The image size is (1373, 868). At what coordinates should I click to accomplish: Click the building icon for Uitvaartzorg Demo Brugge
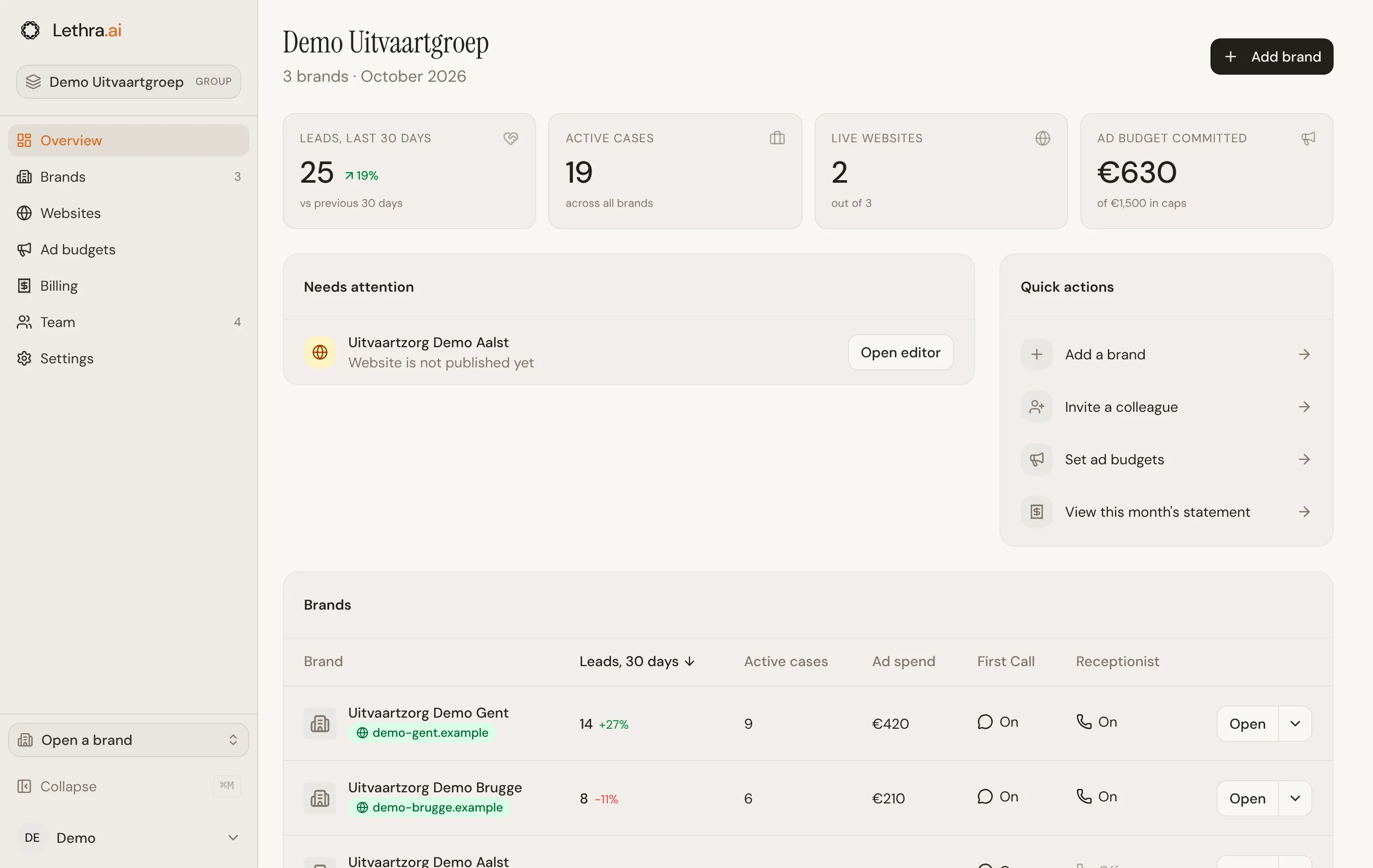(x=320, y=798)
